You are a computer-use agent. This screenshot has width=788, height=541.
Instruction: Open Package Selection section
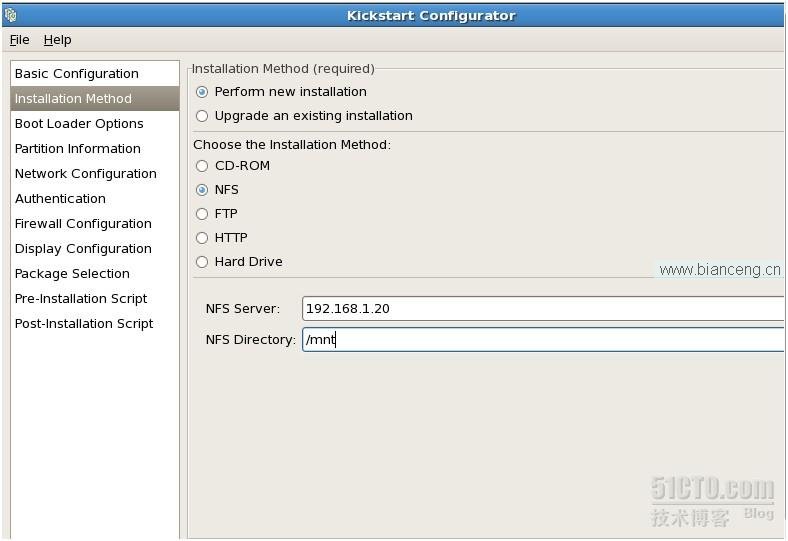click(94, 274)
